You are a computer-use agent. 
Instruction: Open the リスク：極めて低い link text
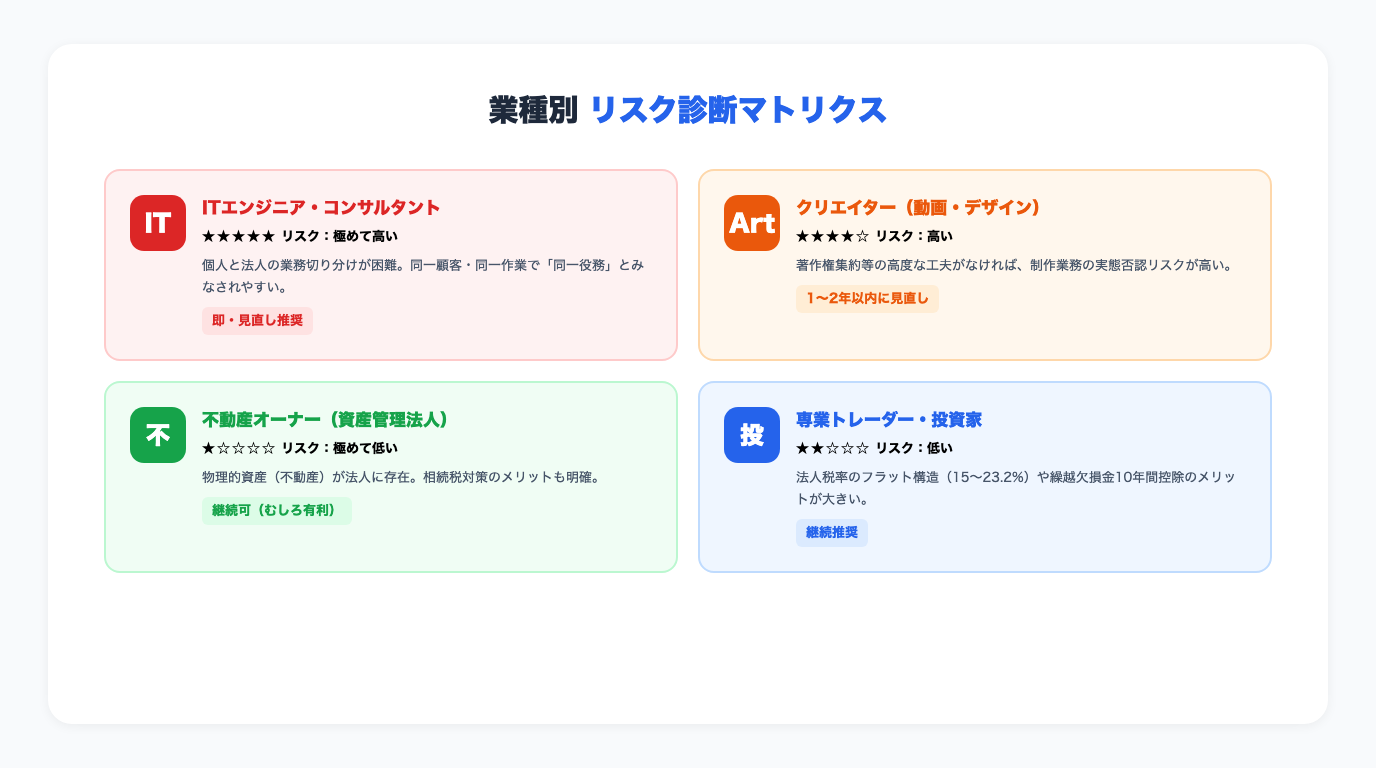[x=333, y=448]
